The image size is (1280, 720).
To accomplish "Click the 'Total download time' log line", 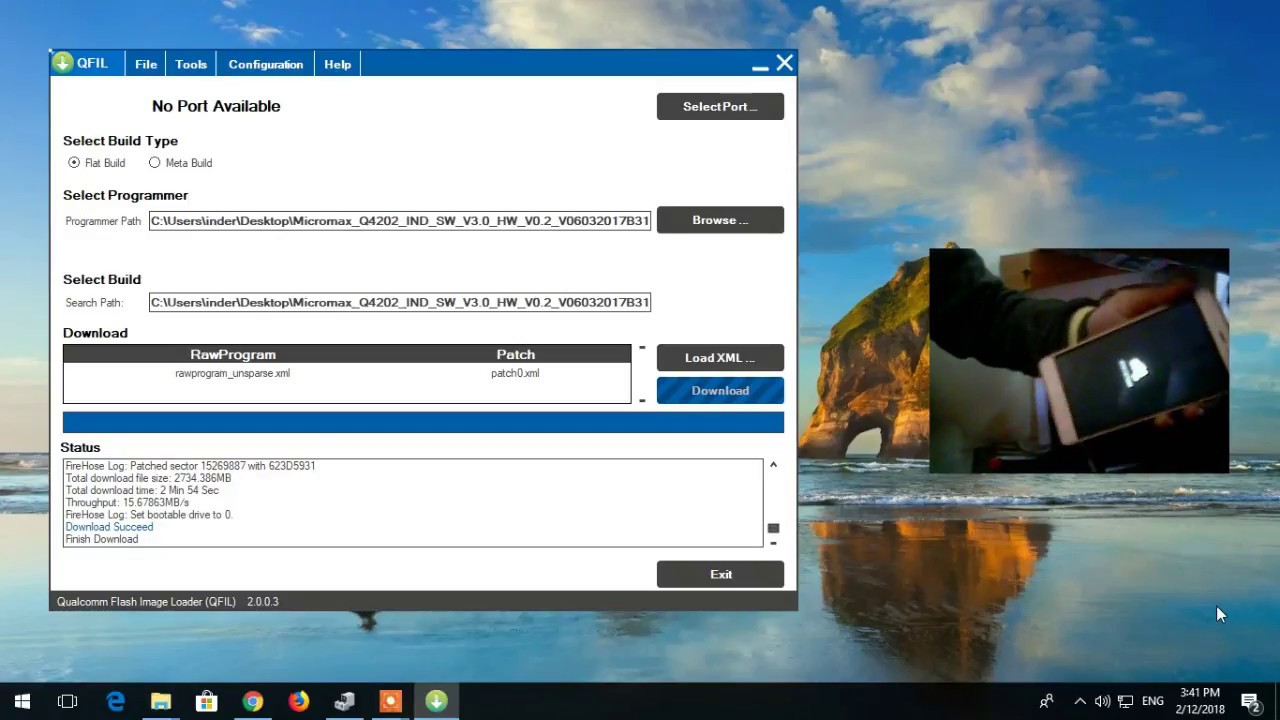I will click(x=142, y=490).
